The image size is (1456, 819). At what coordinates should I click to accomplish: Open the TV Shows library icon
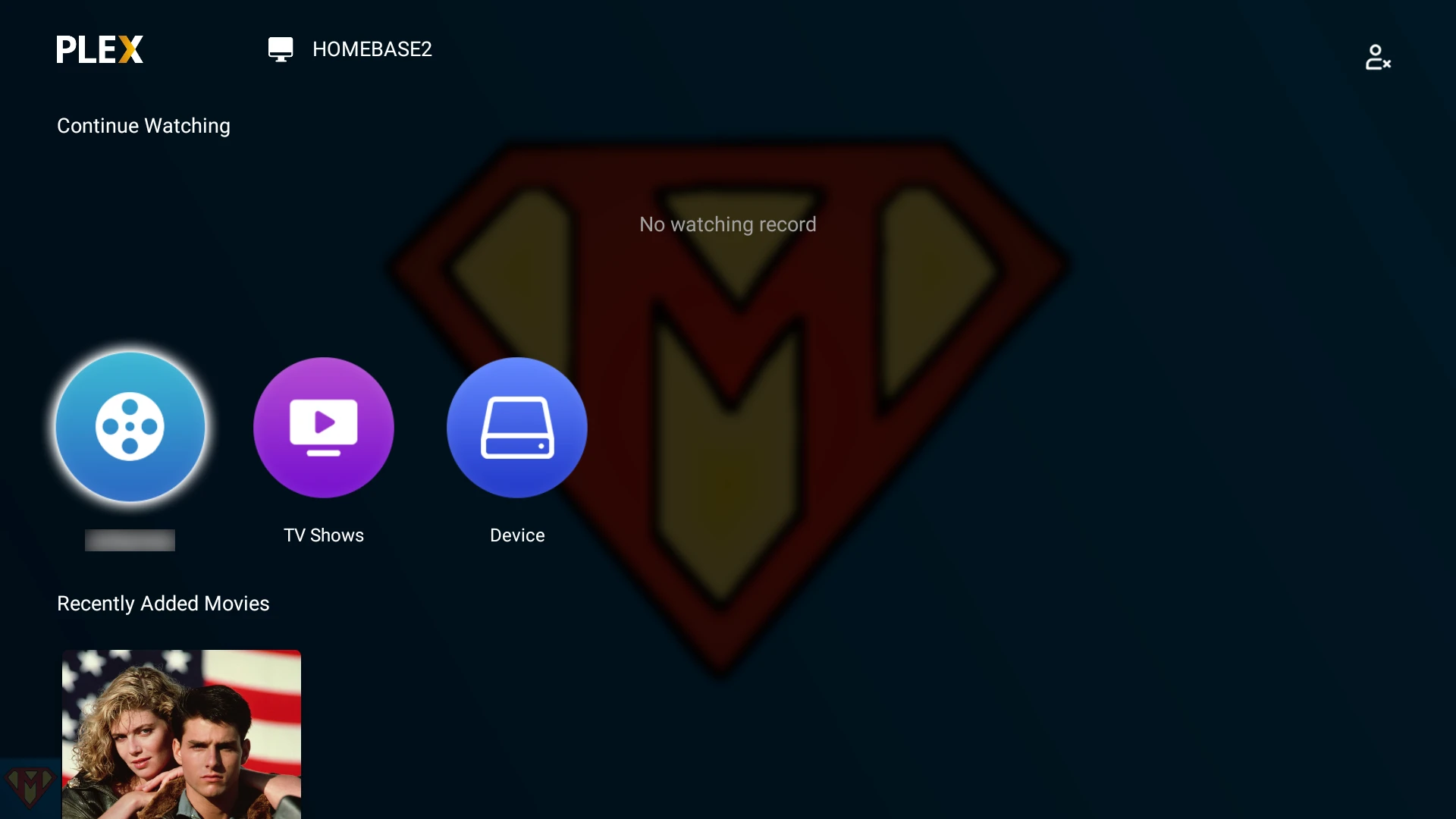tap(324, 428)
